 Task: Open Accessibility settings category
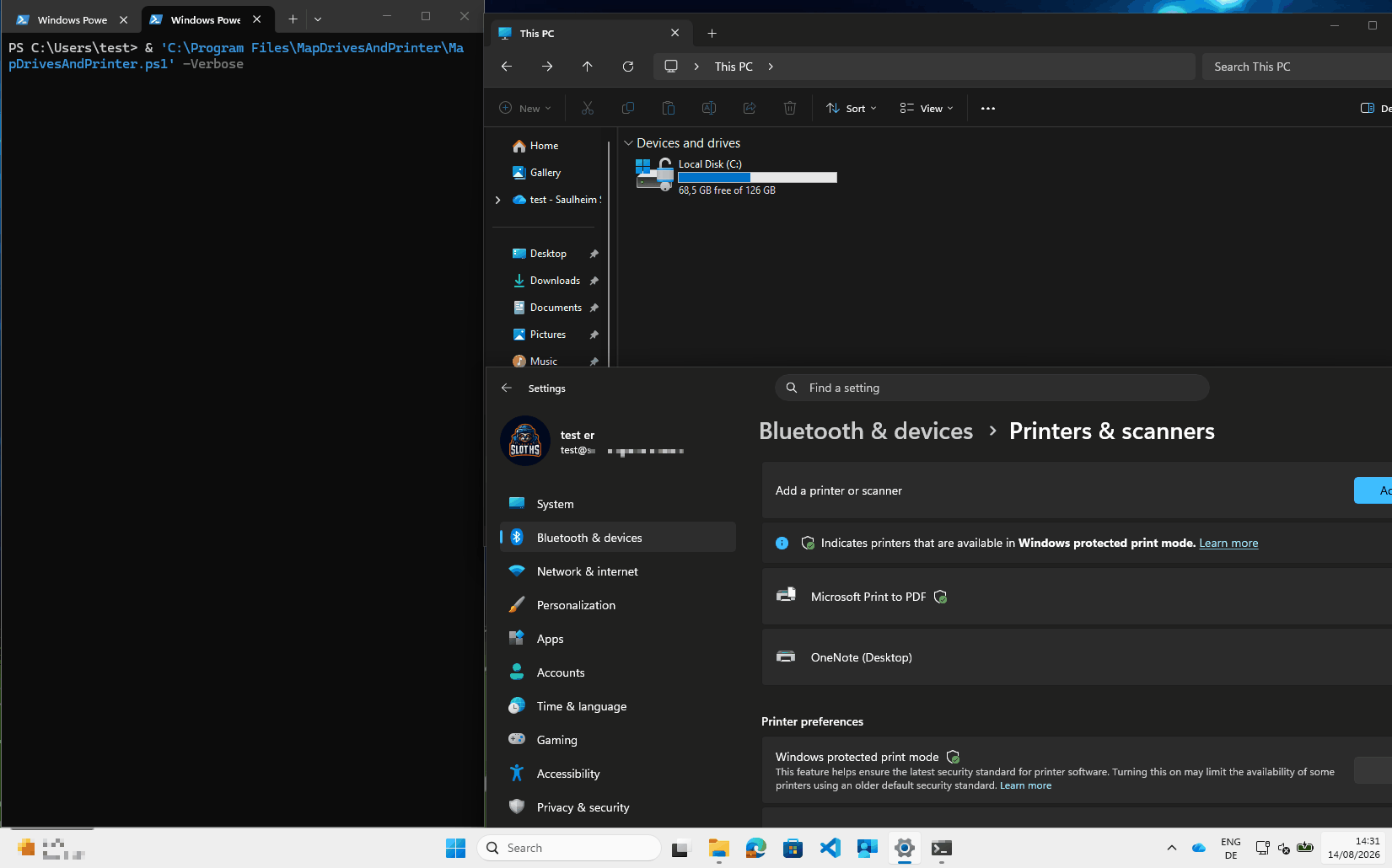(x=618, y=774)
